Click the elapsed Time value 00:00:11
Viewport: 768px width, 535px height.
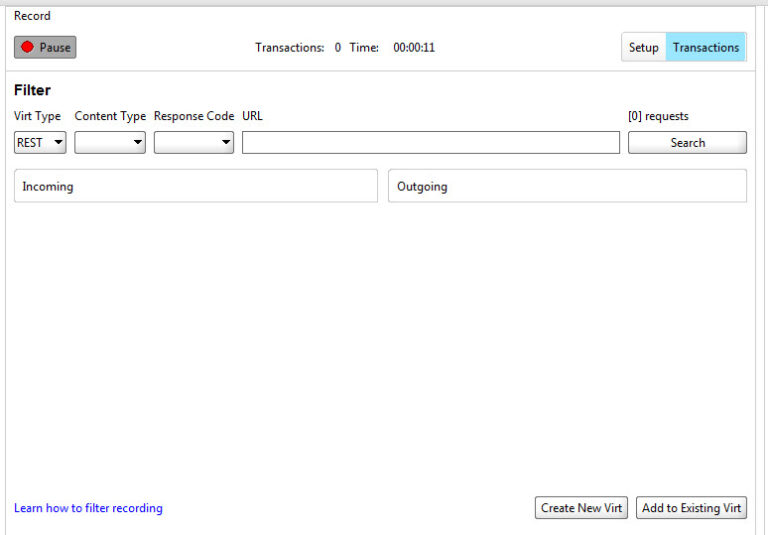413,47
